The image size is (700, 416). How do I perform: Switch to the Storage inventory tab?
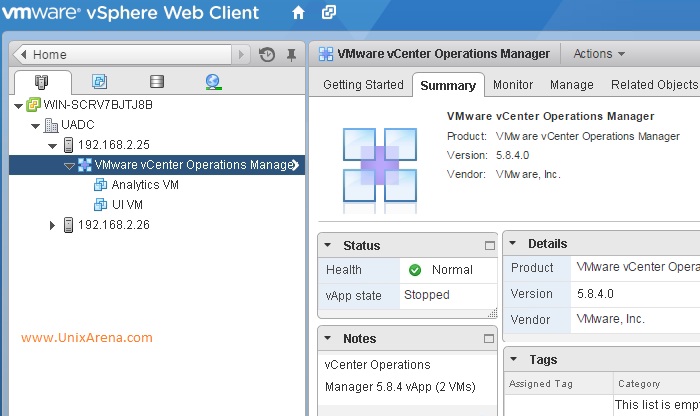(x=157, y=81)
